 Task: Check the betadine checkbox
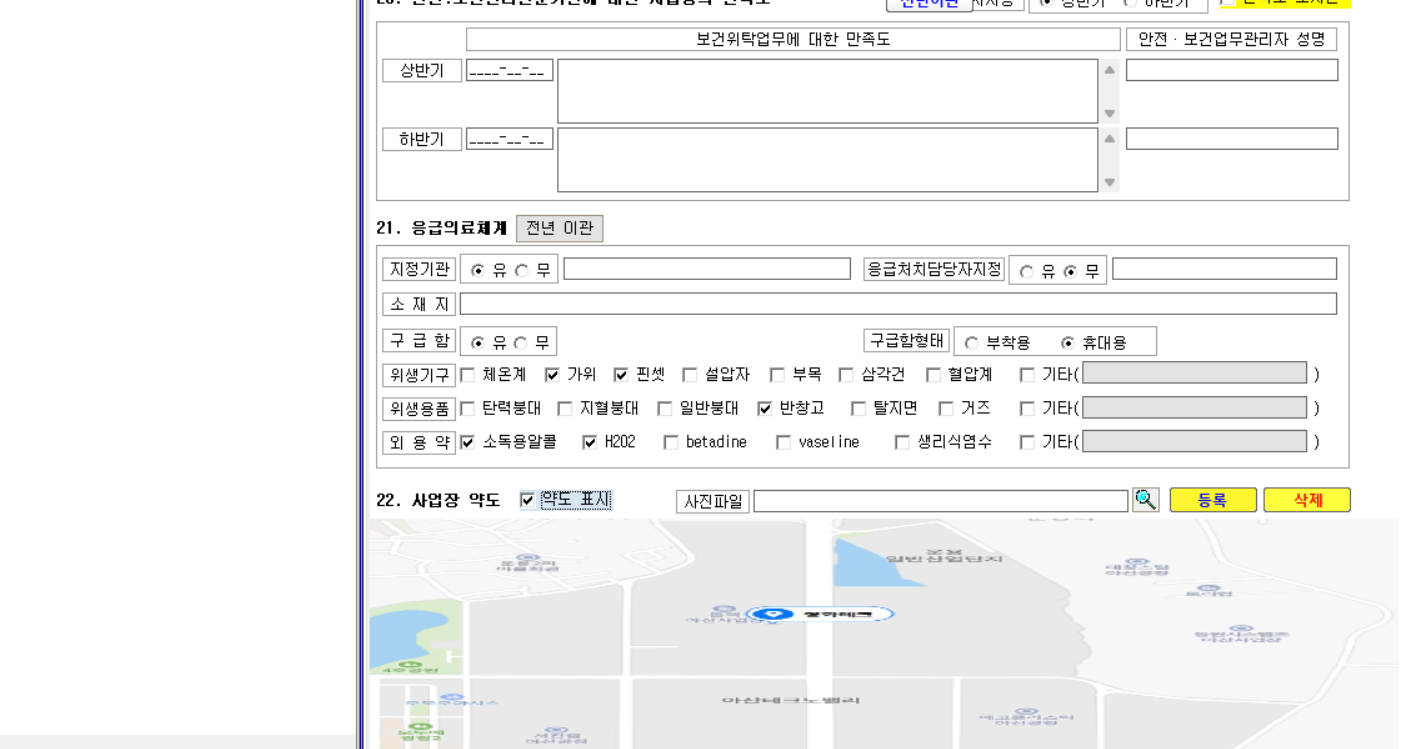(x=670, y=442)
